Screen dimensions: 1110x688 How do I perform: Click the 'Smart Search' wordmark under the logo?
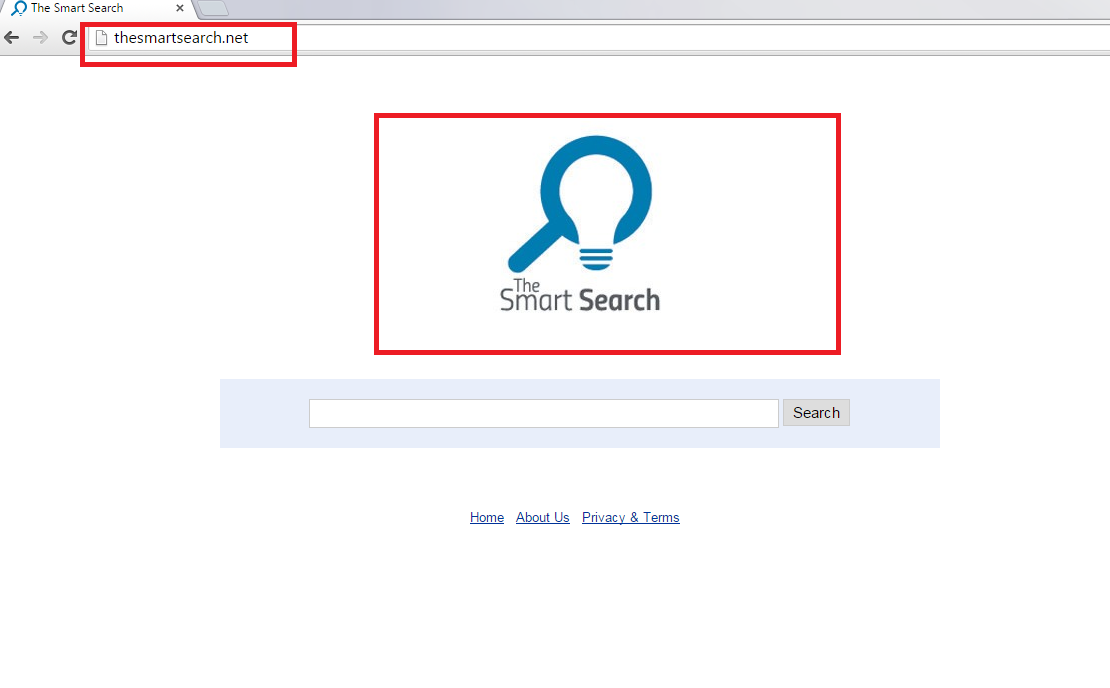click(580, 298)
